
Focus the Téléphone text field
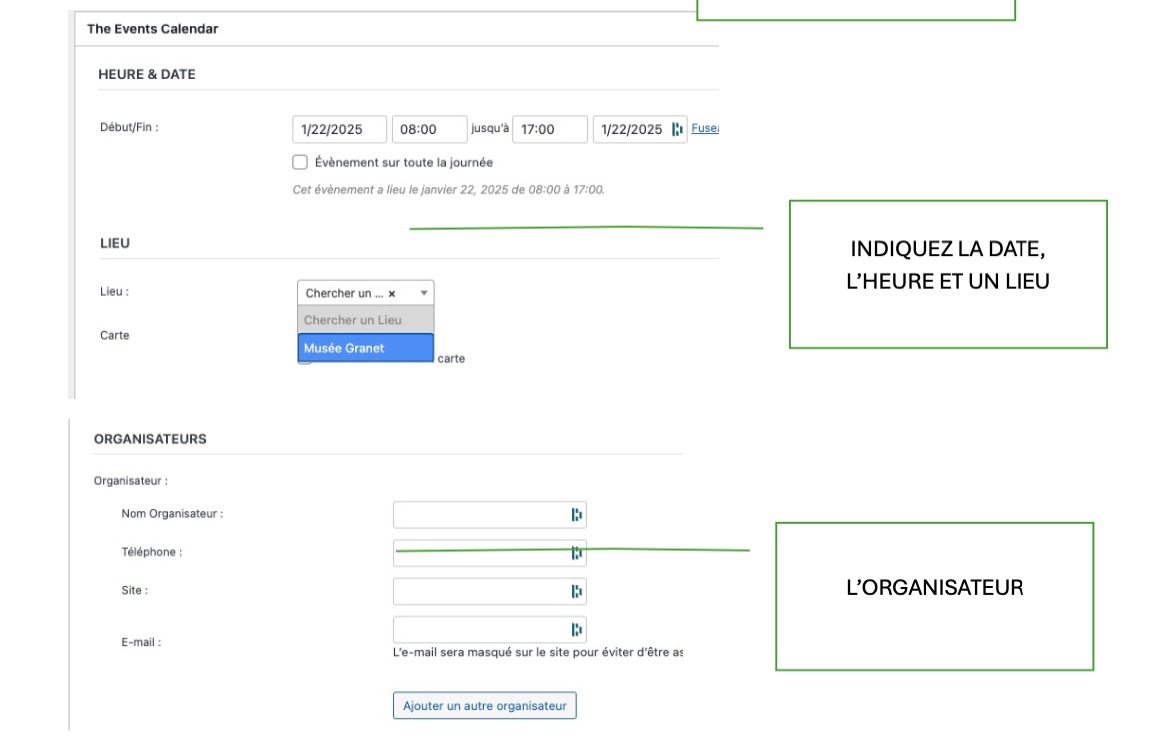pos(480,553)
